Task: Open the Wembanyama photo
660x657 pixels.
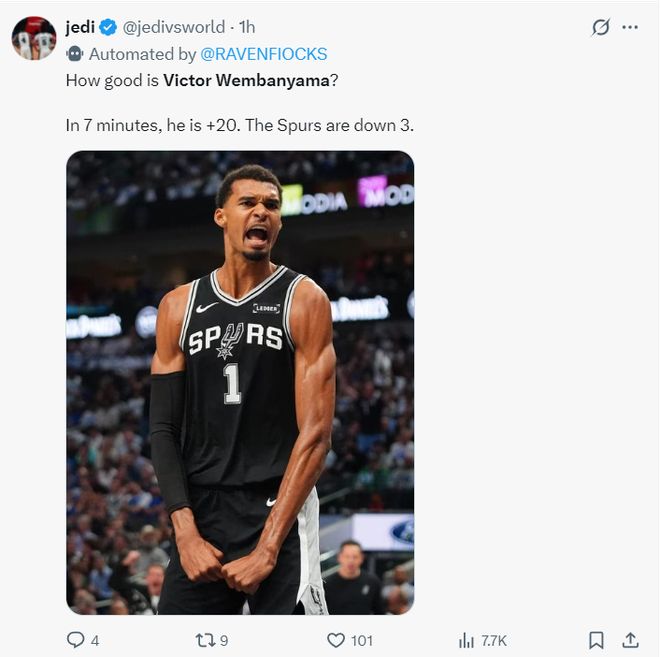Action: [x=240, y=382]
